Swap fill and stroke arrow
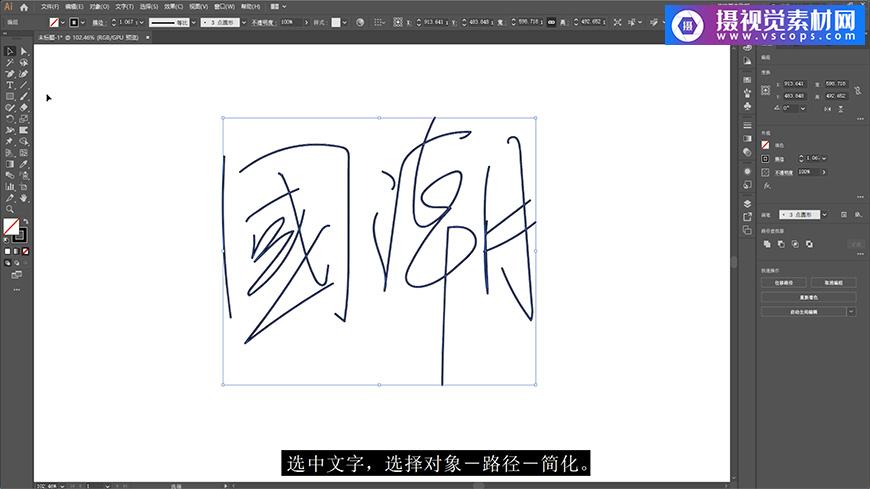This screenshot has height=489, width=870. pyautogui.click(x=26, y=221)
